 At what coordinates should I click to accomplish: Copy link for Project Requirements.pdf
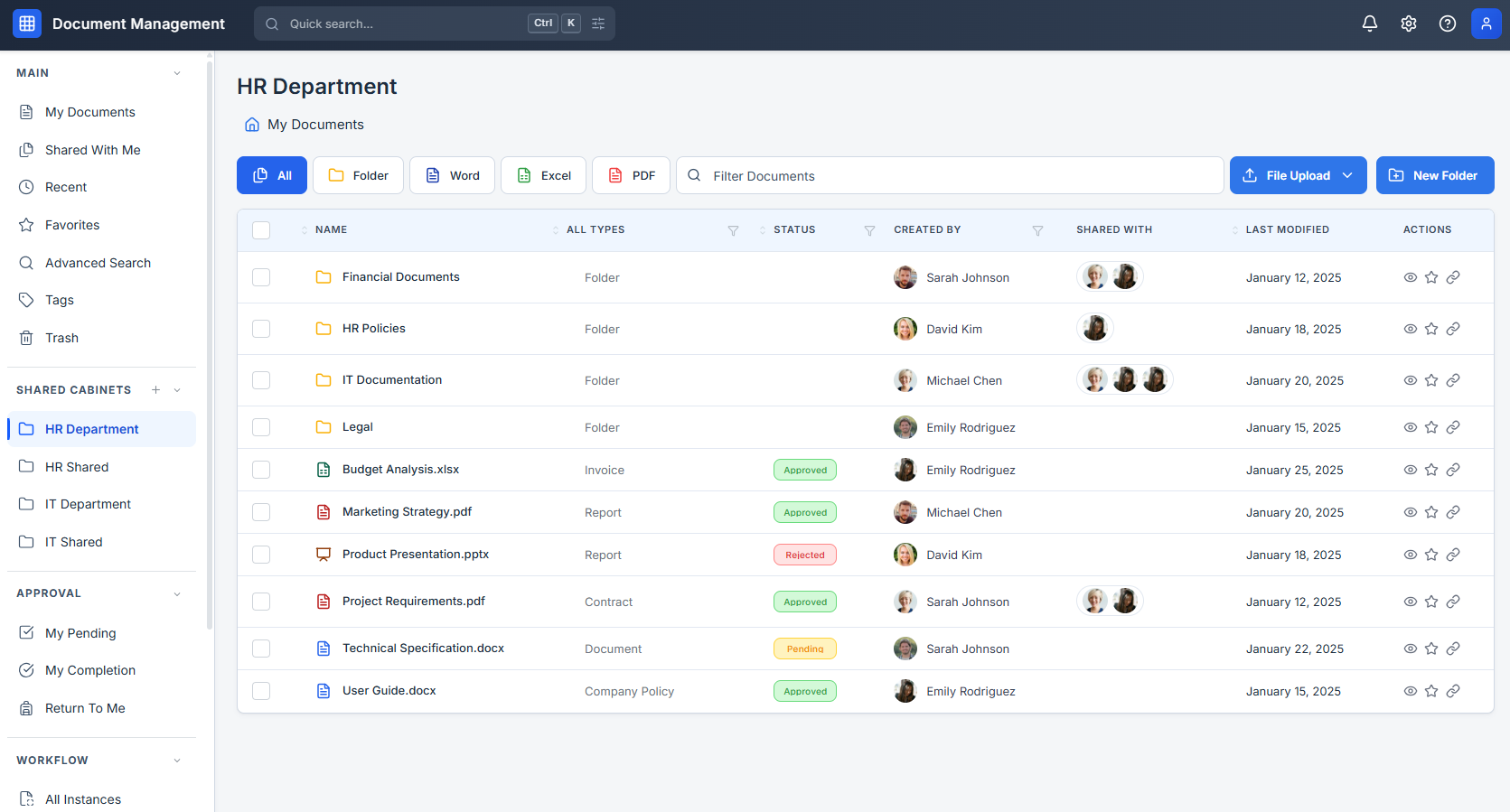click(1453, 602)
